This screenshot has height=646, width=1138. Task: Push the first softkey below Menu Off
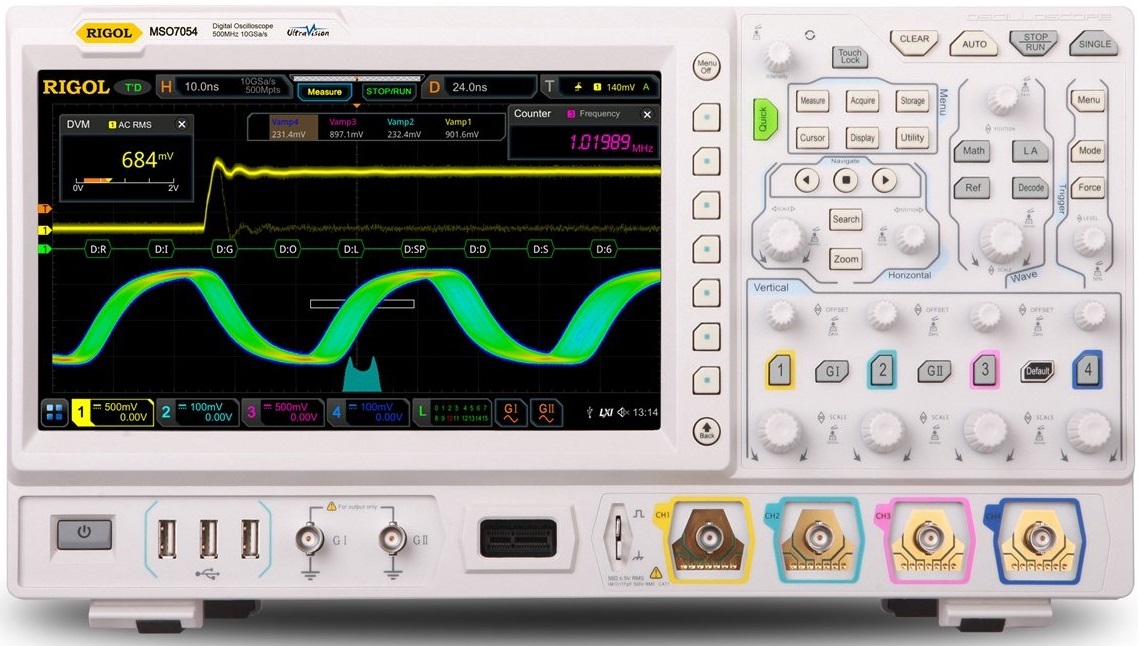click(706, 117)
